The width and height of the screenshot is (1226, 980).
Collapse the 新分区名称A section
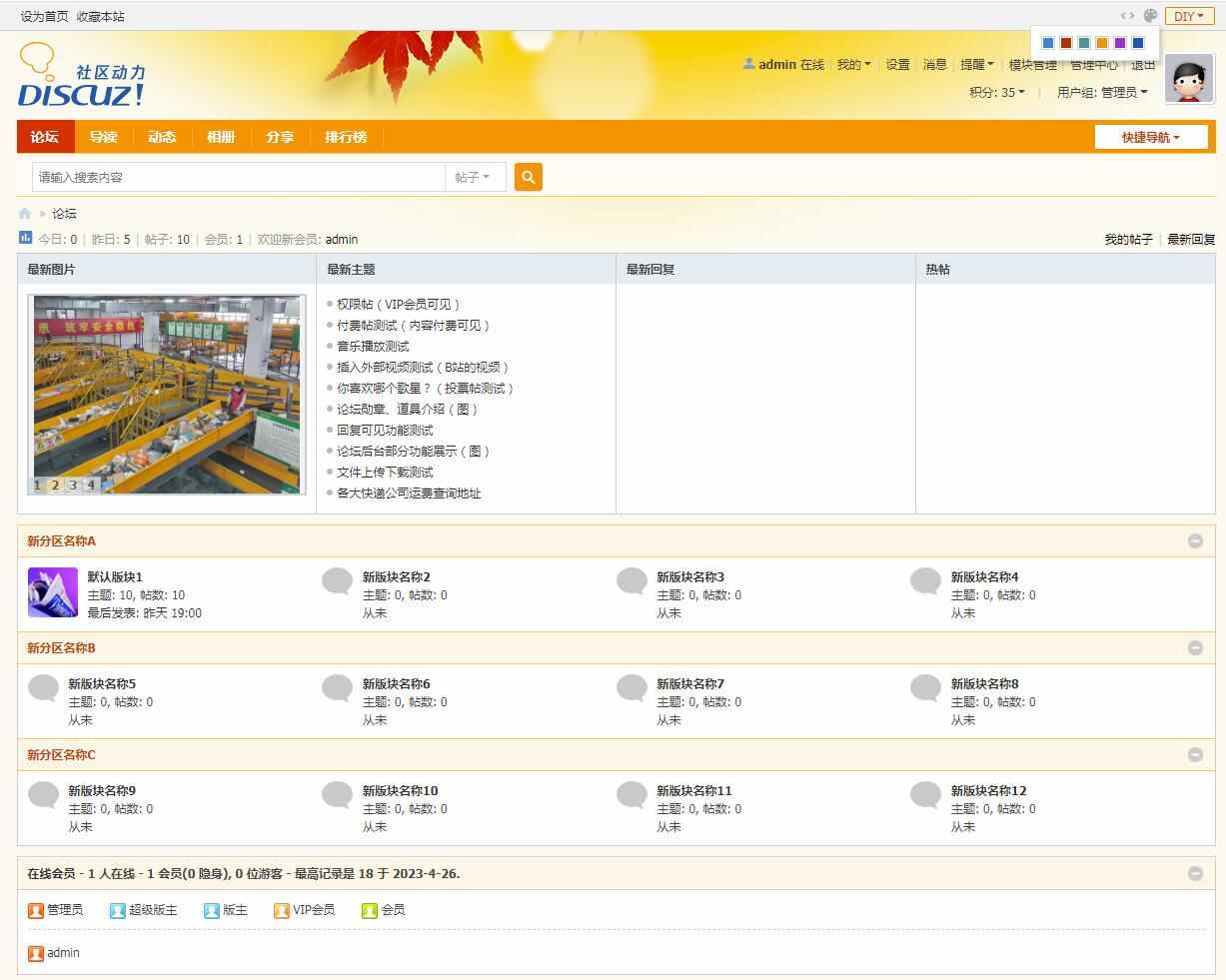coord(1195,540)
